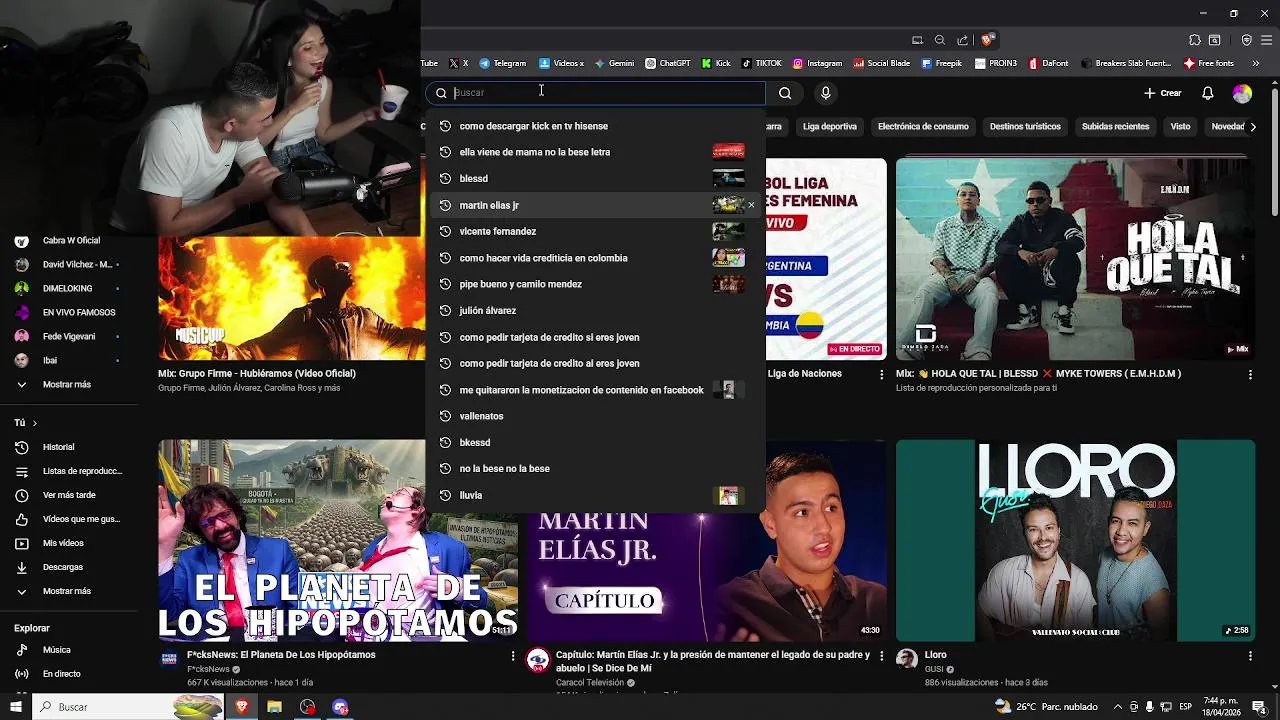Choose the 'lluvia' suggestion
Viewport: 1280px width, 720px height.
pos(596,495)
